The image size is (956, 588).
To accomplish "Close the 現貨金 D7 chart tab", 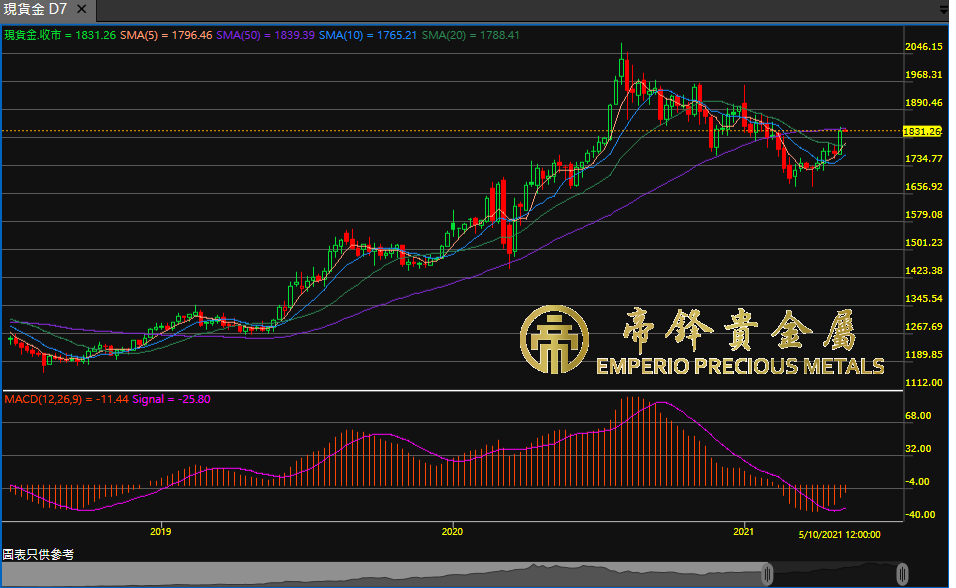I will tap(81, 9).
